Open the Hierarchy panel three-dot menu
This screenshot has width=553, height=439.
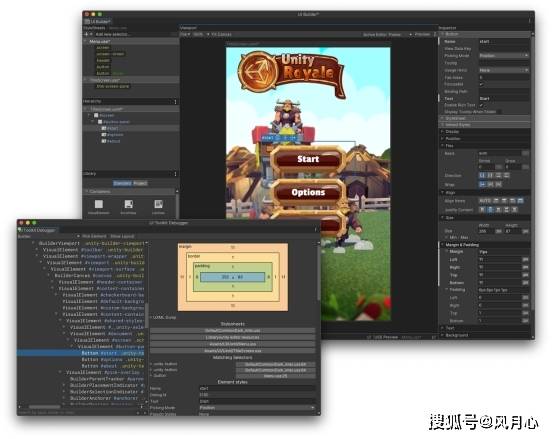(175, 102)
